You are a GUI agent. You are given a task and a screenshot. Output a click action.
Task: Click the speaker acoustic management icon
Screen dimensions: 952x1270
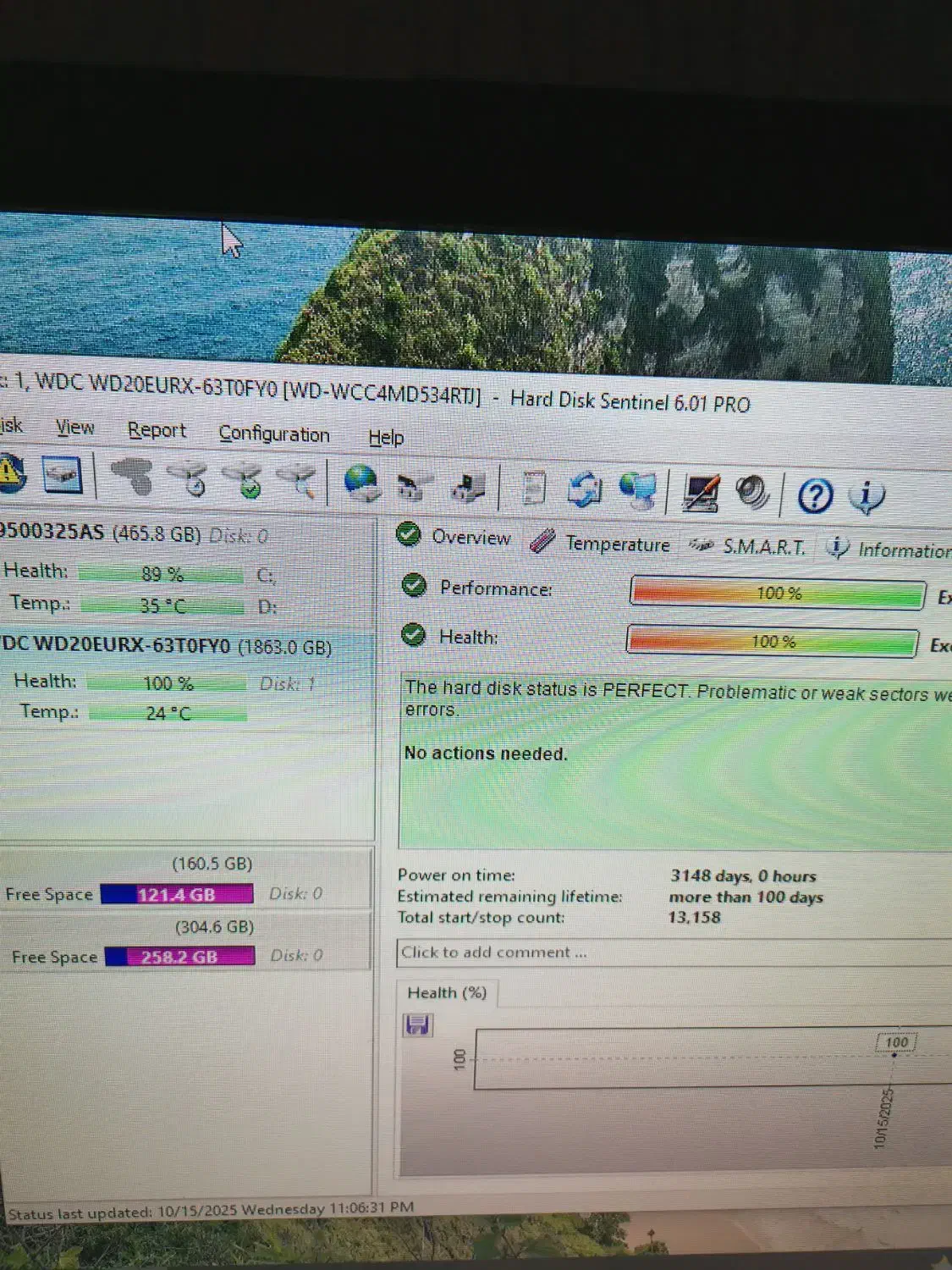tap(751, 493)
